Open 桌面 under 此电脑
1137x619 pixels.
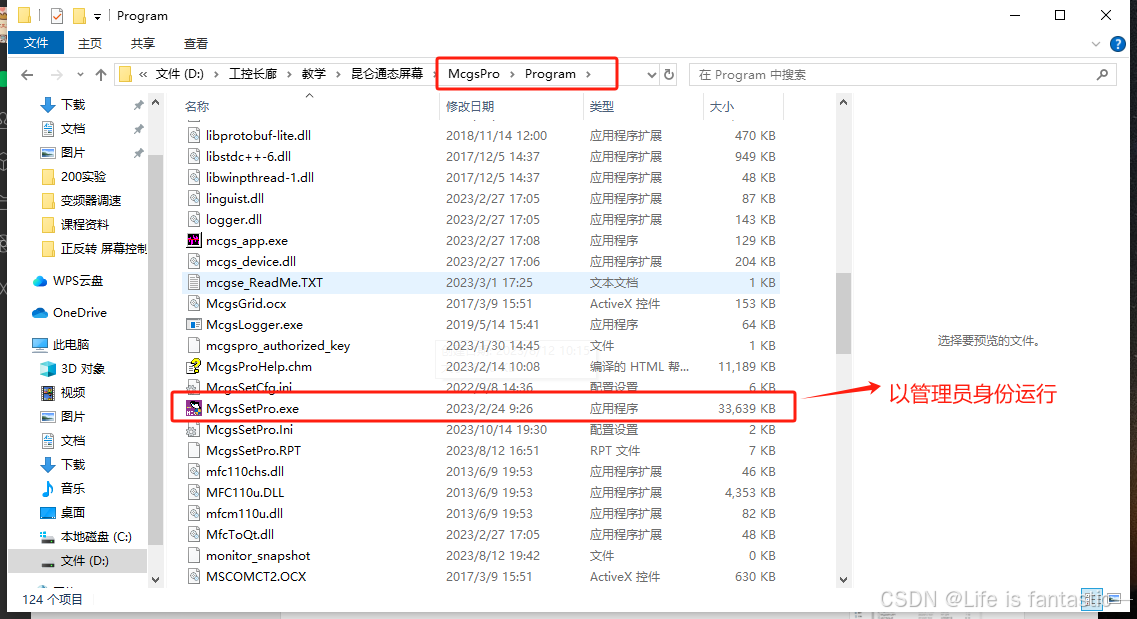click(x=73, y=512)
